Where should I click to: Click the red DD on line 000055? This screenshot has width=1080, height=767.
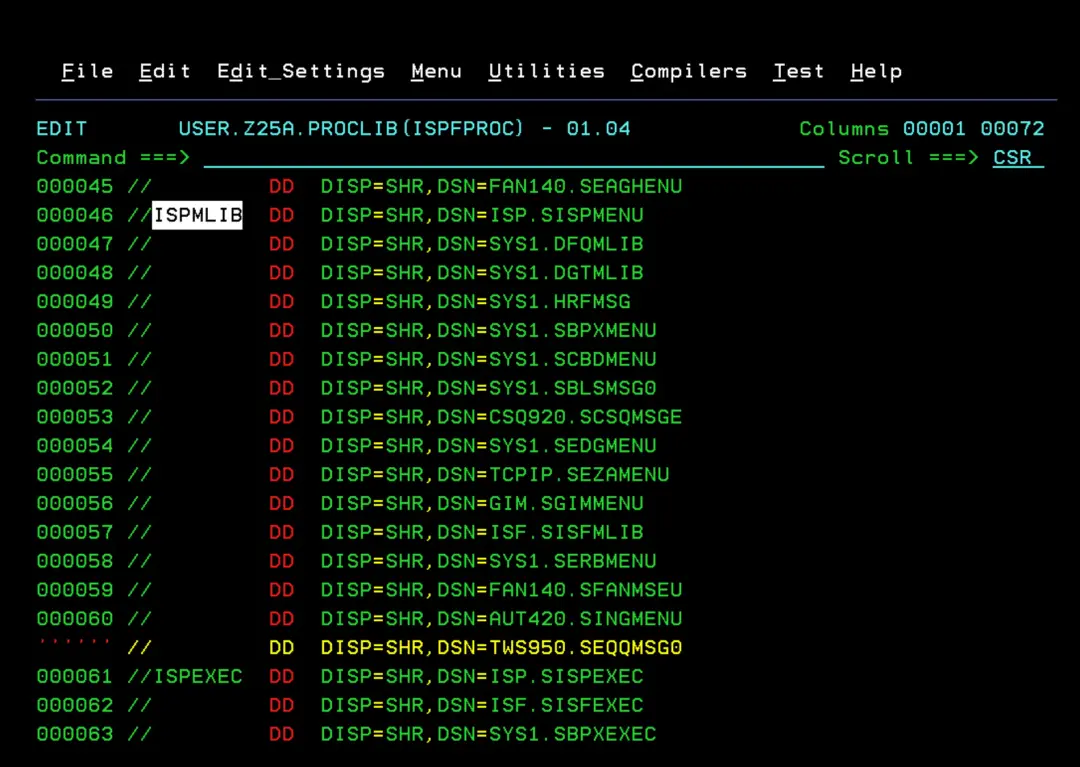click(282, 475)
